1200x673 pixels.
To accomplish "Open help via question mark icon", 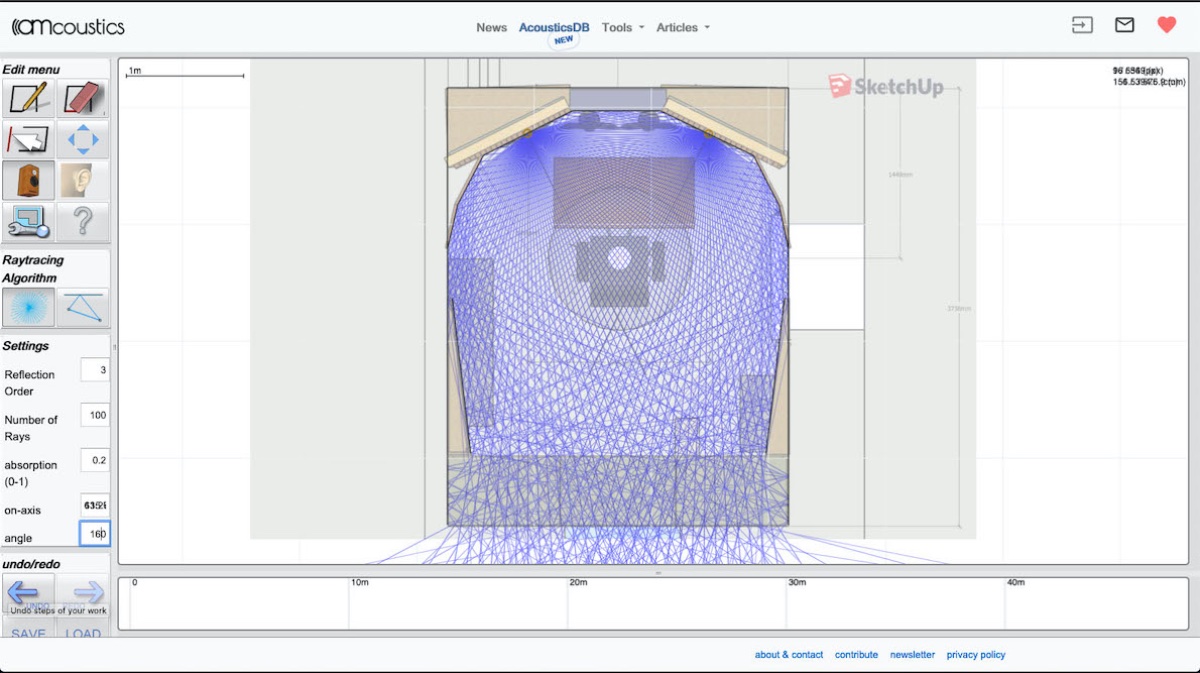I will (82, 221).
